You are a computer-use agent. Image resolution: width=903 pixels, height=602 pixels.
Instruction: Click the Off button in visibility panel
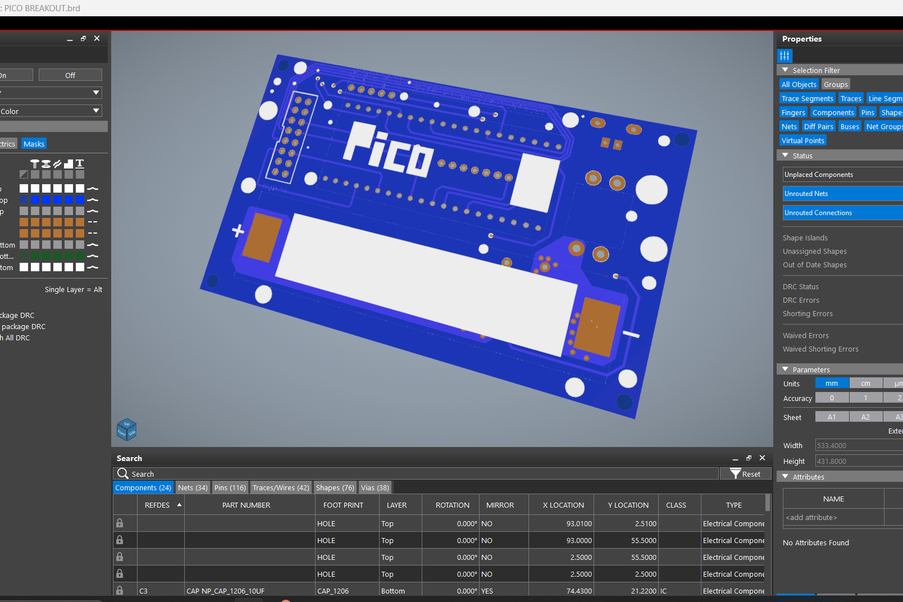[70, 75]
